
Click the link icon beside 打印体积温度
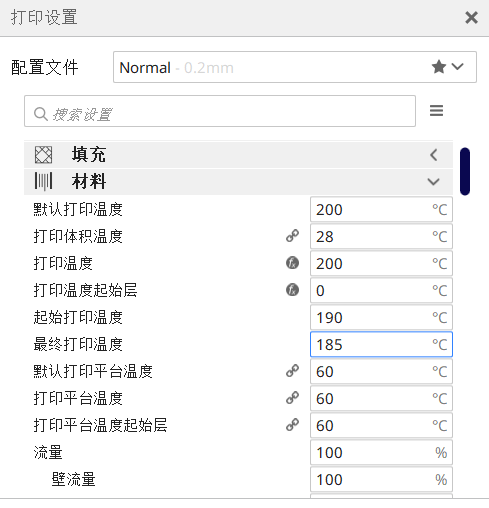tap(292, 236)
